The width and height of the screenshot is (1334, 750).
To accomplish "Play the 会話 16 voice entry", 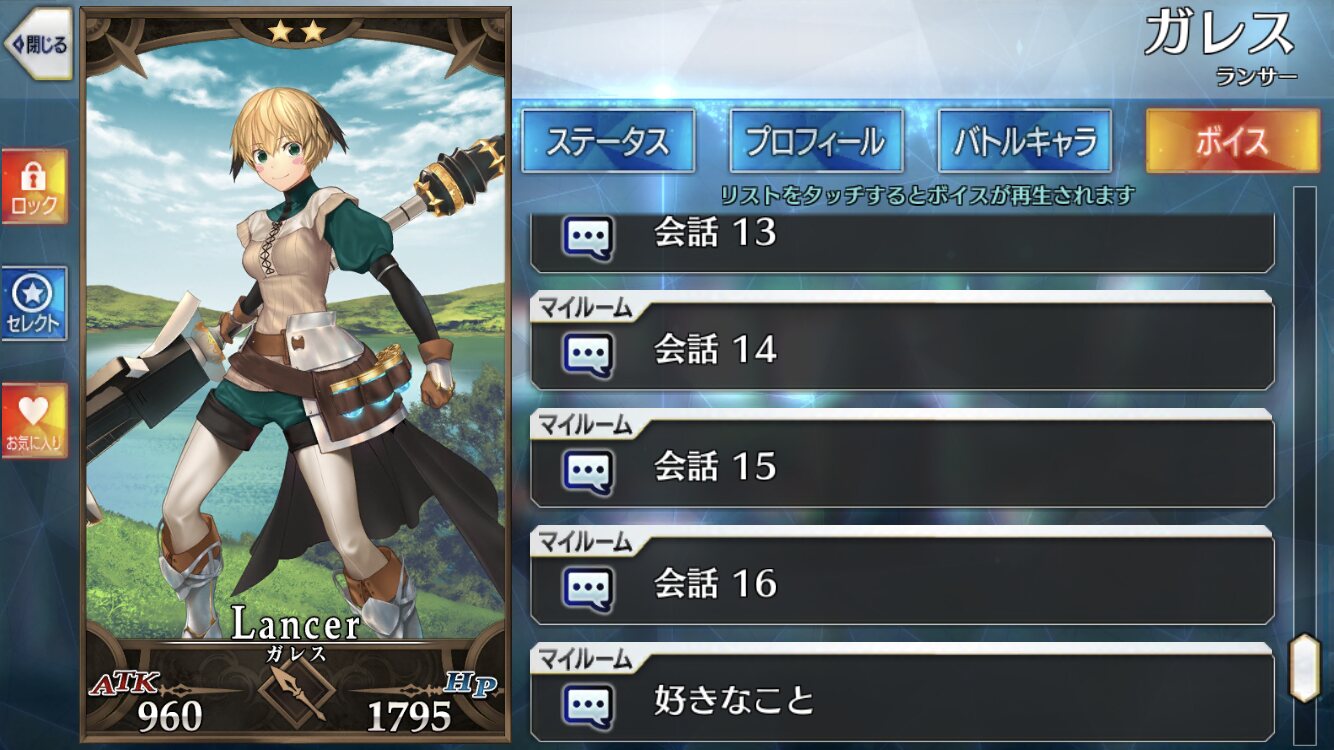I will [x=902, y=575].
